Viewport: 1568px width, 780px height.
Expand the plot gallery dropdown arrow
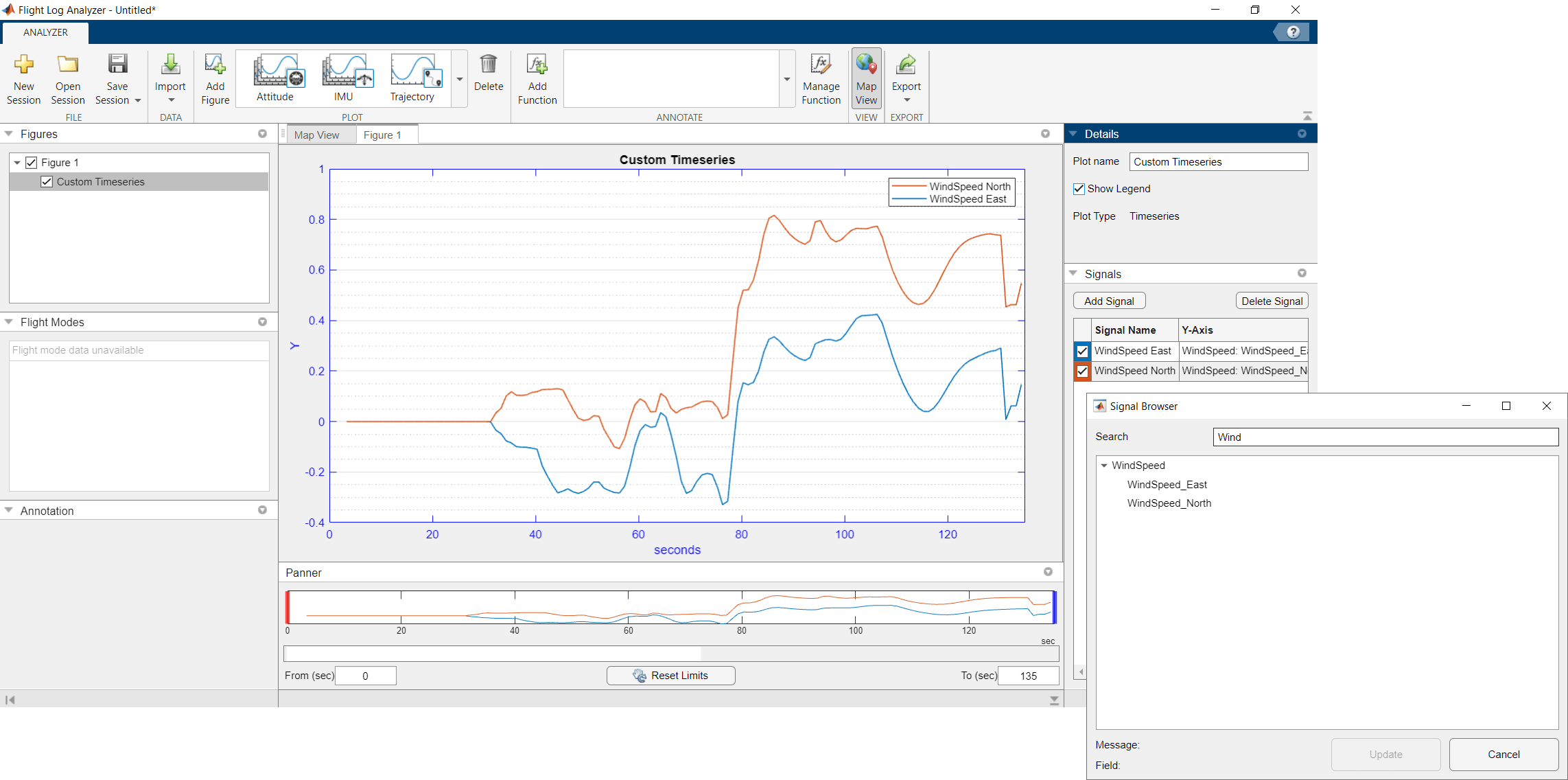(460, 80)
